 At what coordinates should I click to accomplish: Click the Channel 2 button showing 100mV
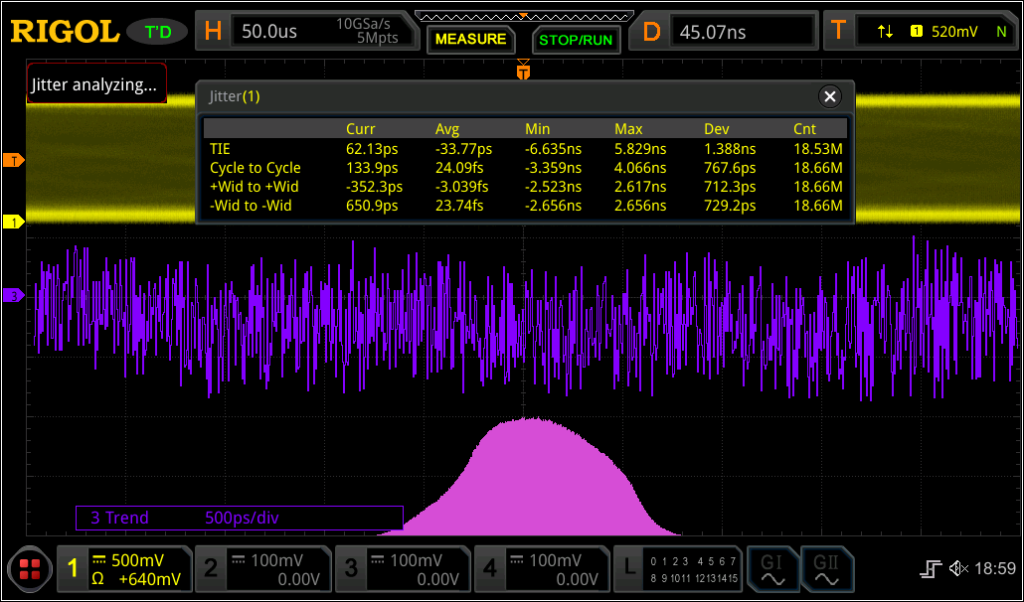point(264,568)
